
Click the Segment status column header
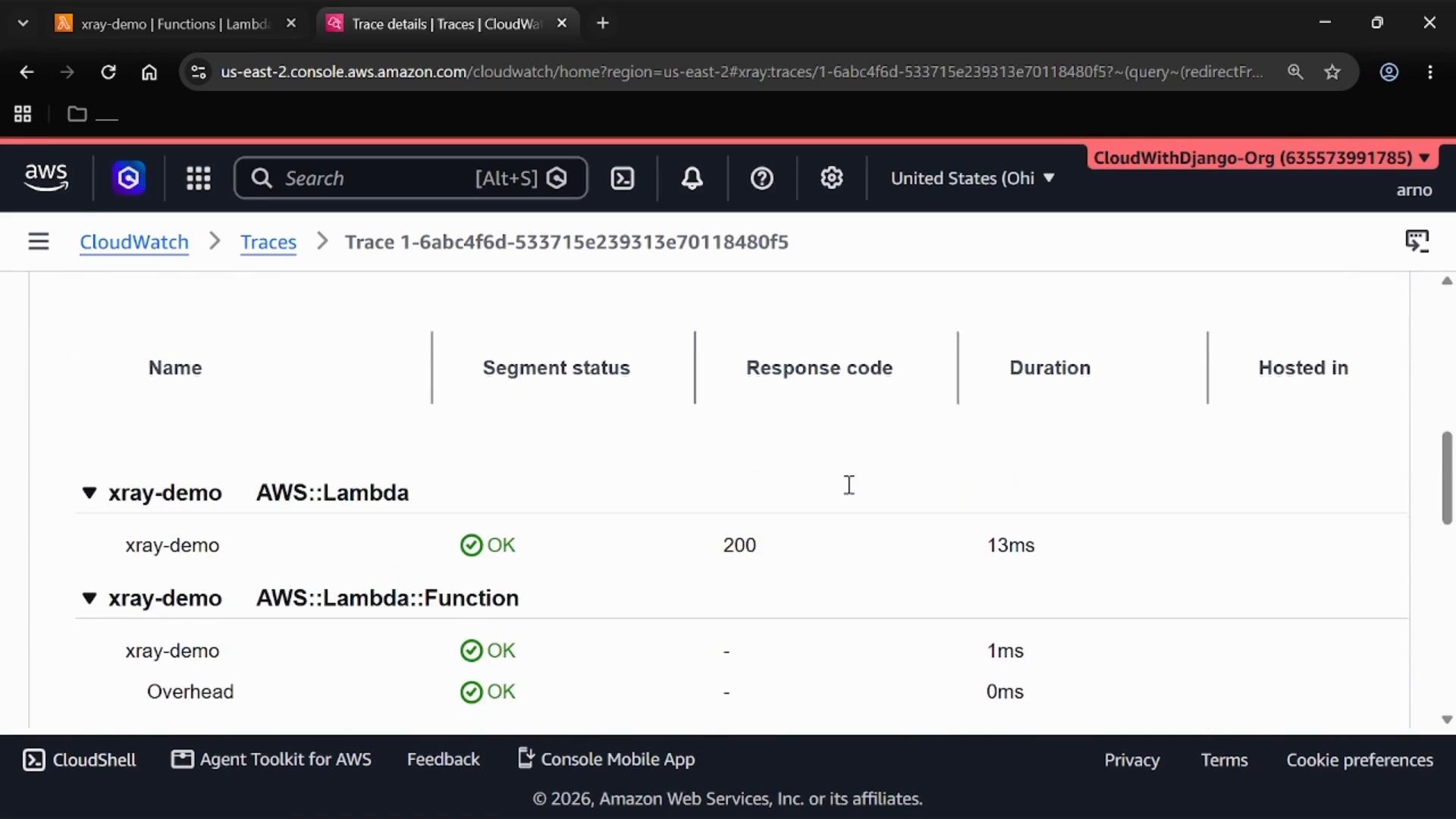(557, 368)
